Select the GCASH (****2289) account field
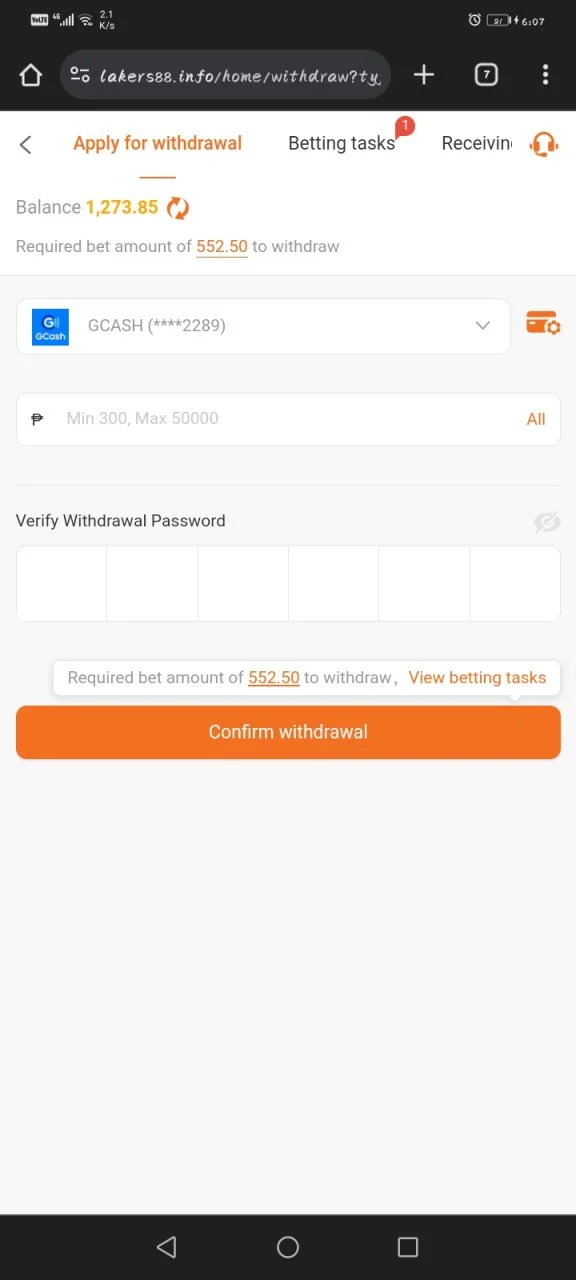The image size is (576, 1280). pyautogui.click(x=263, y=326)
